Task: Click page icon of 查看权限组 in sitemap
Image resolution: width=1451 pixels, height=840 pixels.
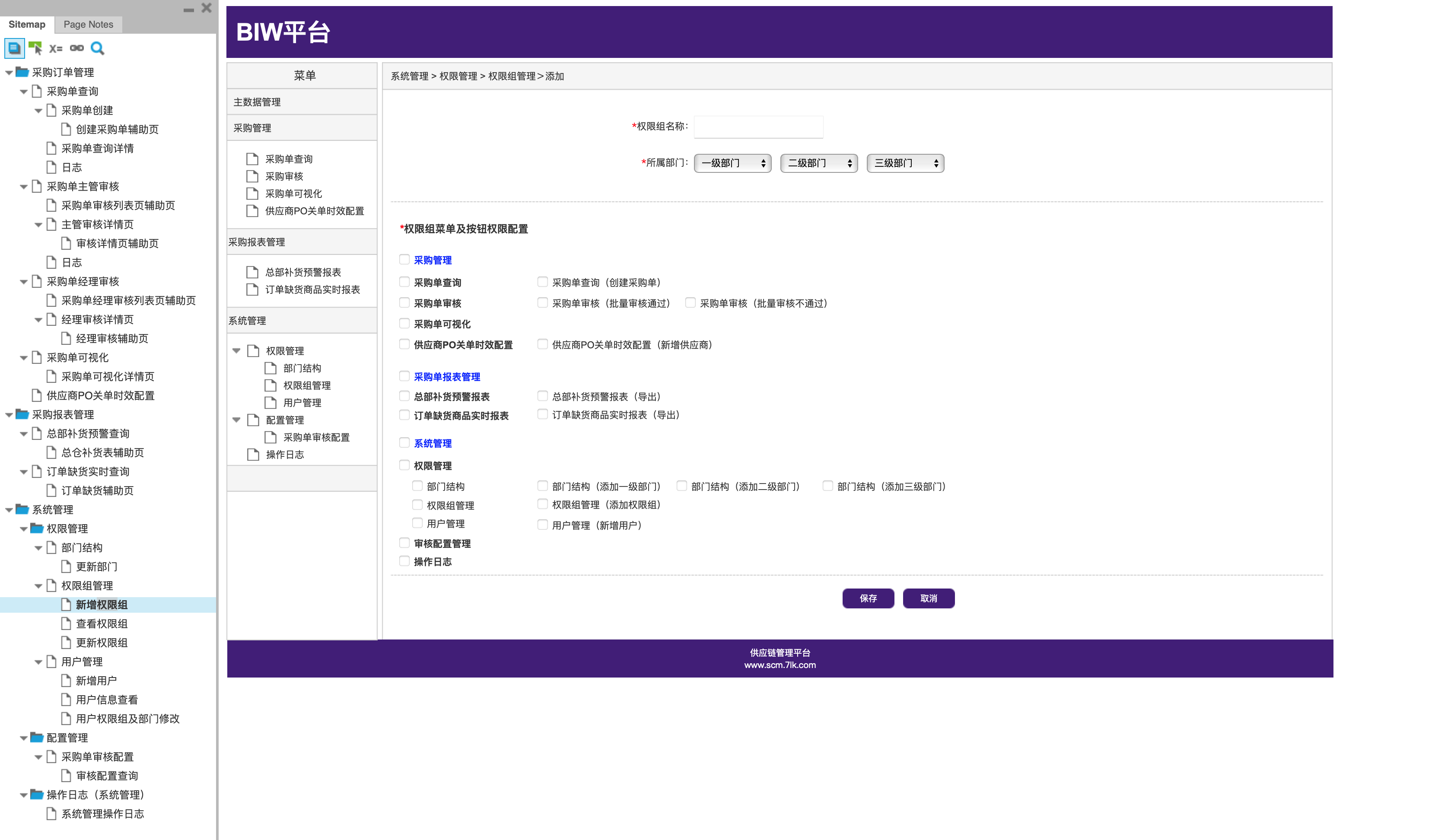Action: pos(66,624)
